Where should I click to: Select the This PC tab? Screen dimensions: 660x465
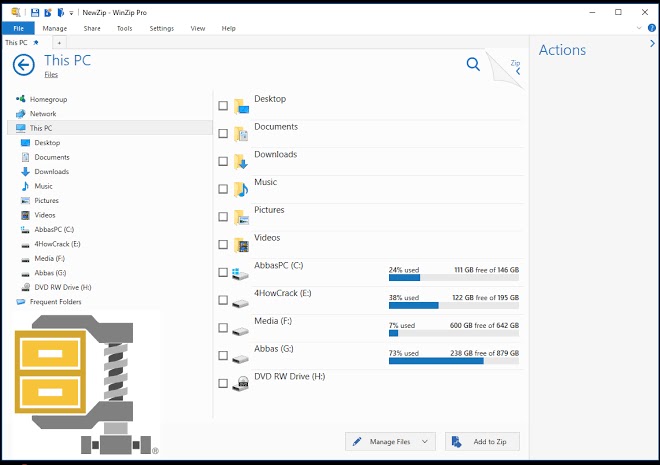coord(22,43)
